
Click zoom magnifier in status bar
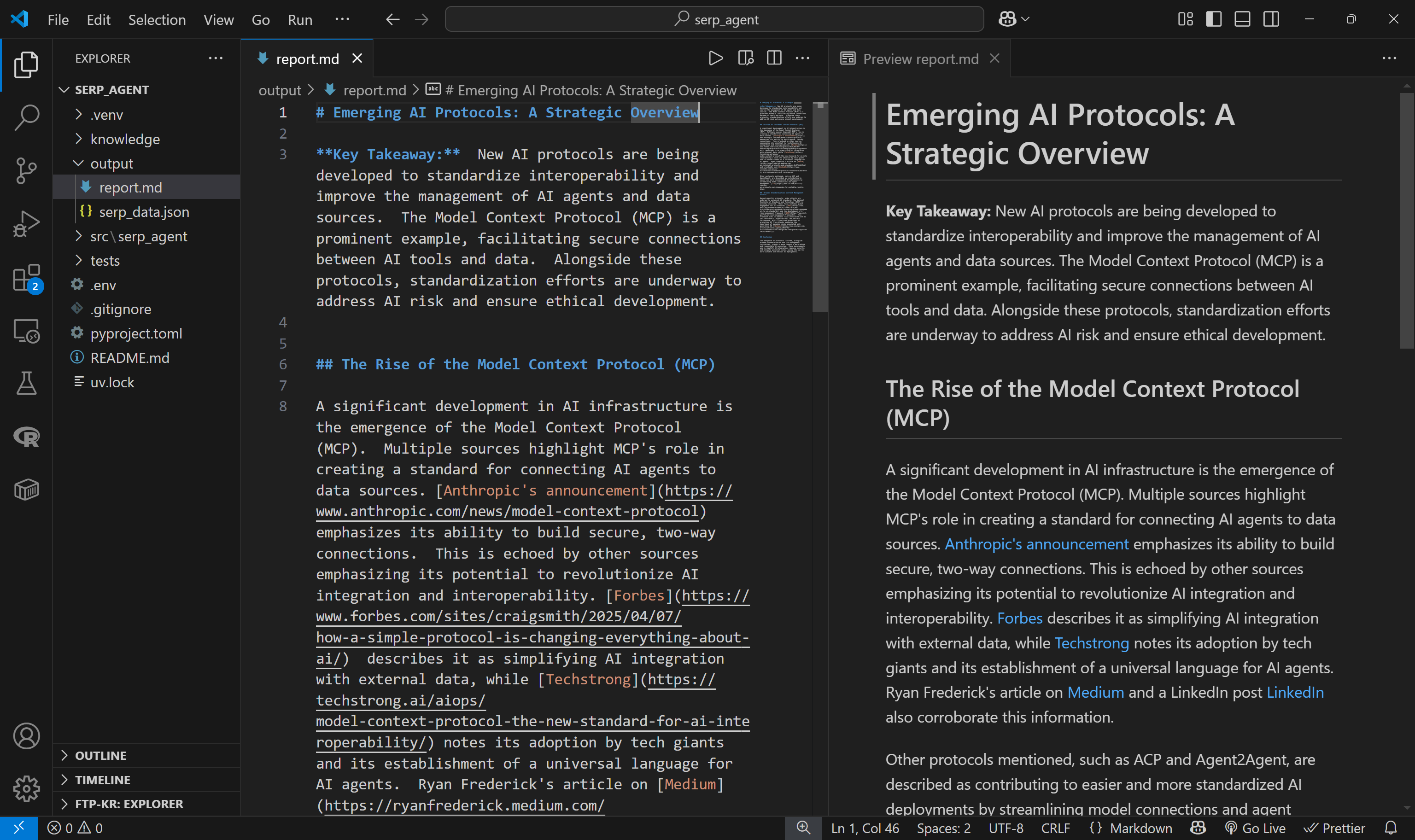pyautogui.click(x=803, y=828)
